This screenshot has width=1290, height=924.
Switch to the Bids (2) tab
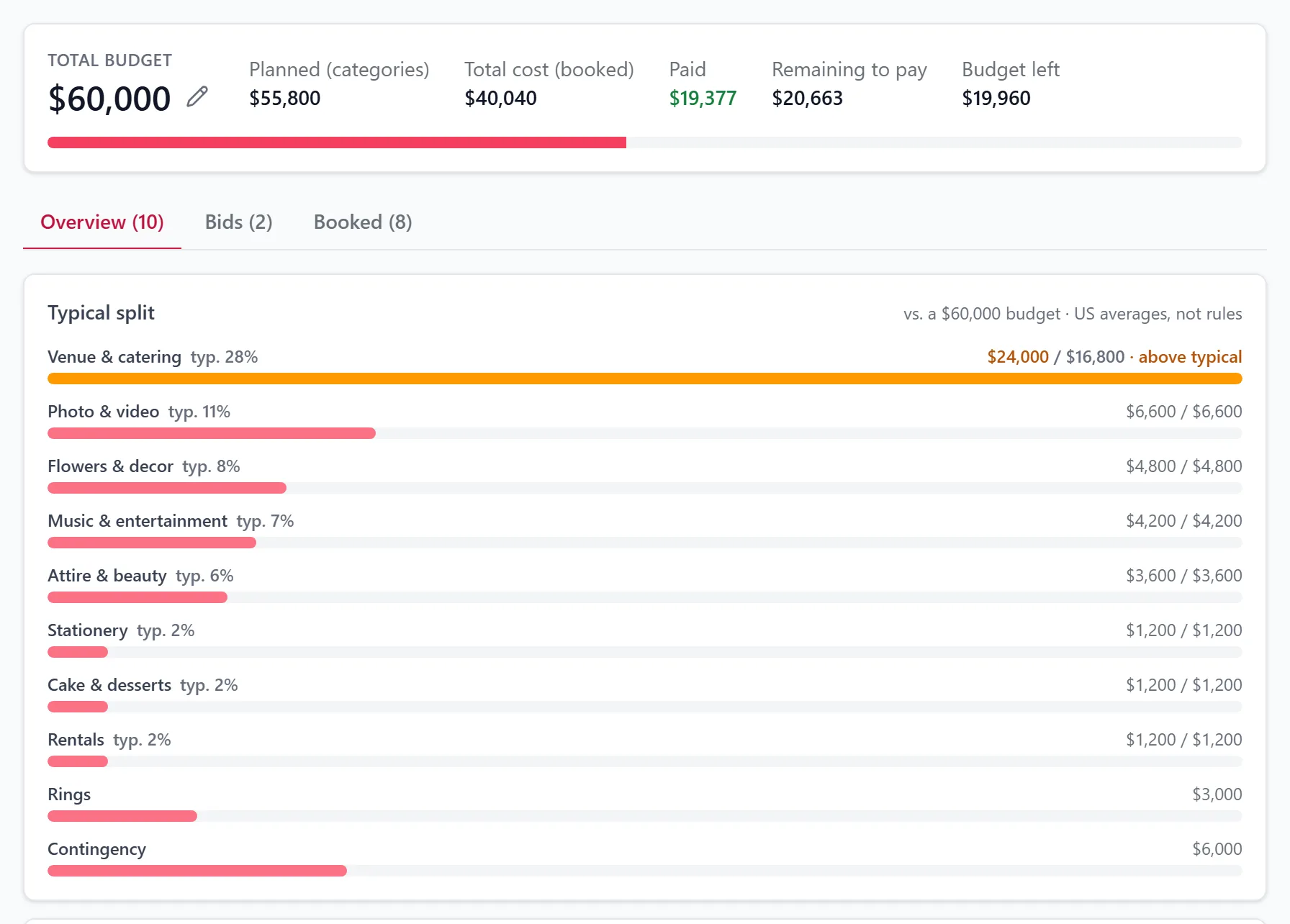point(239,222)
